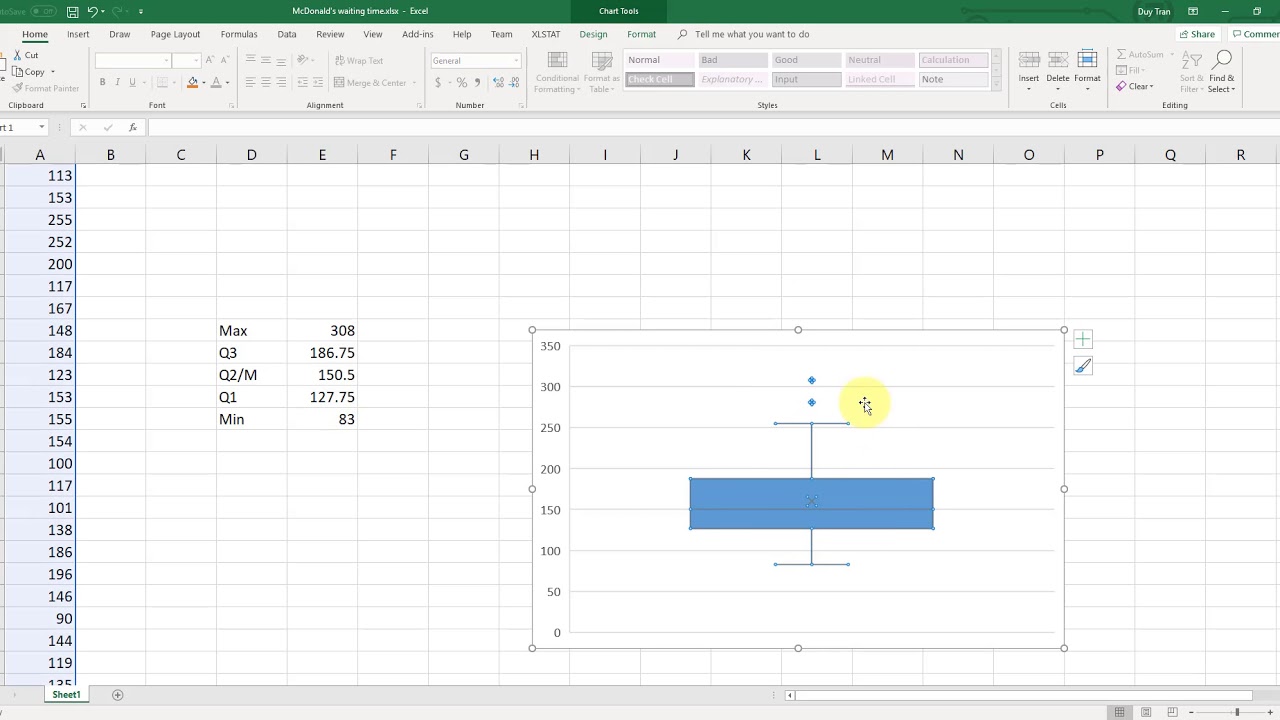This screenshot has width=1280, height=720.
Task: Open the Name Box dropdown arrow
Action: 41,127
